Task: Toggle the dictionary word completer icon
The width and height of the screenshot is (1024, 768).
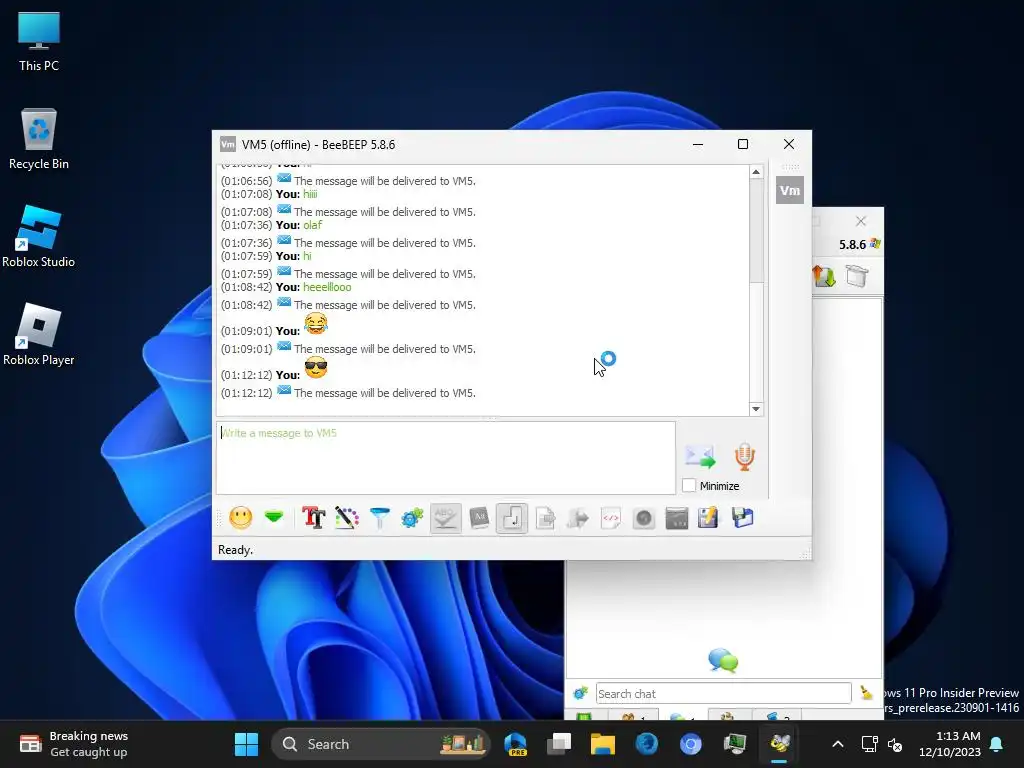Action: pos(479,518)
